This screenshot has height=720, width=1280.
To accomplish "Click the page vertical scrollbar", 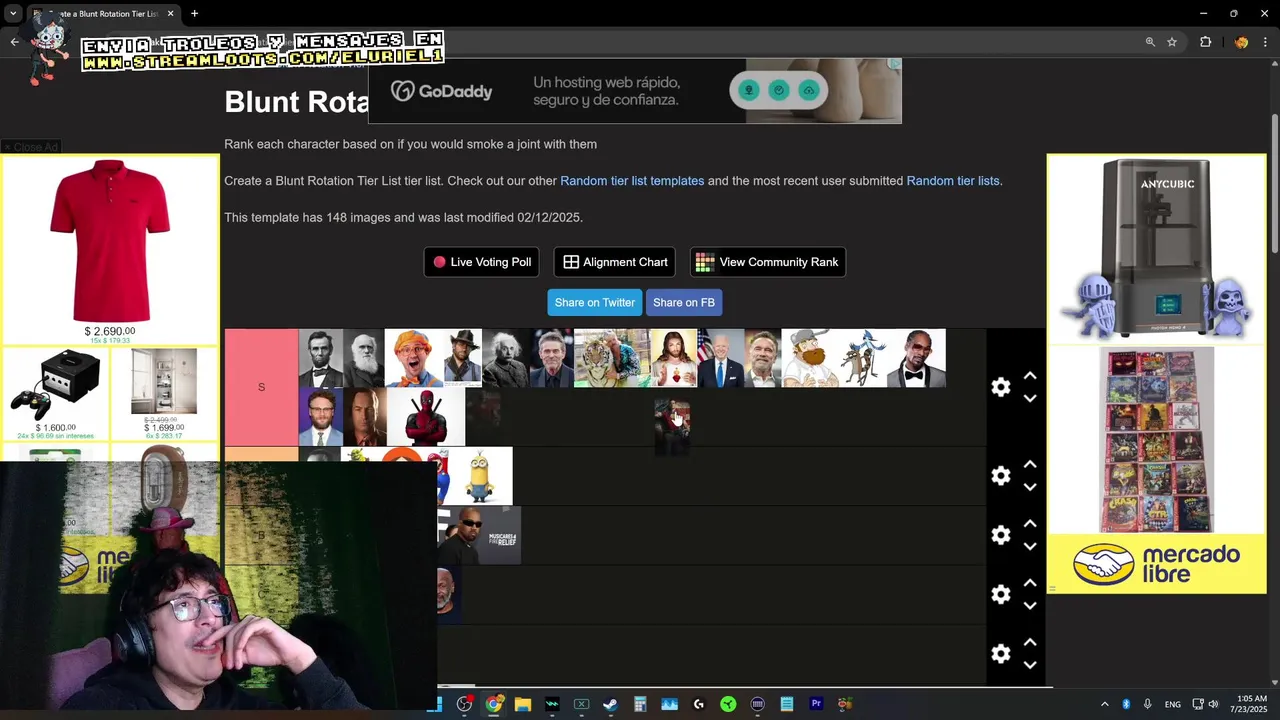I will click(1274, 185).
